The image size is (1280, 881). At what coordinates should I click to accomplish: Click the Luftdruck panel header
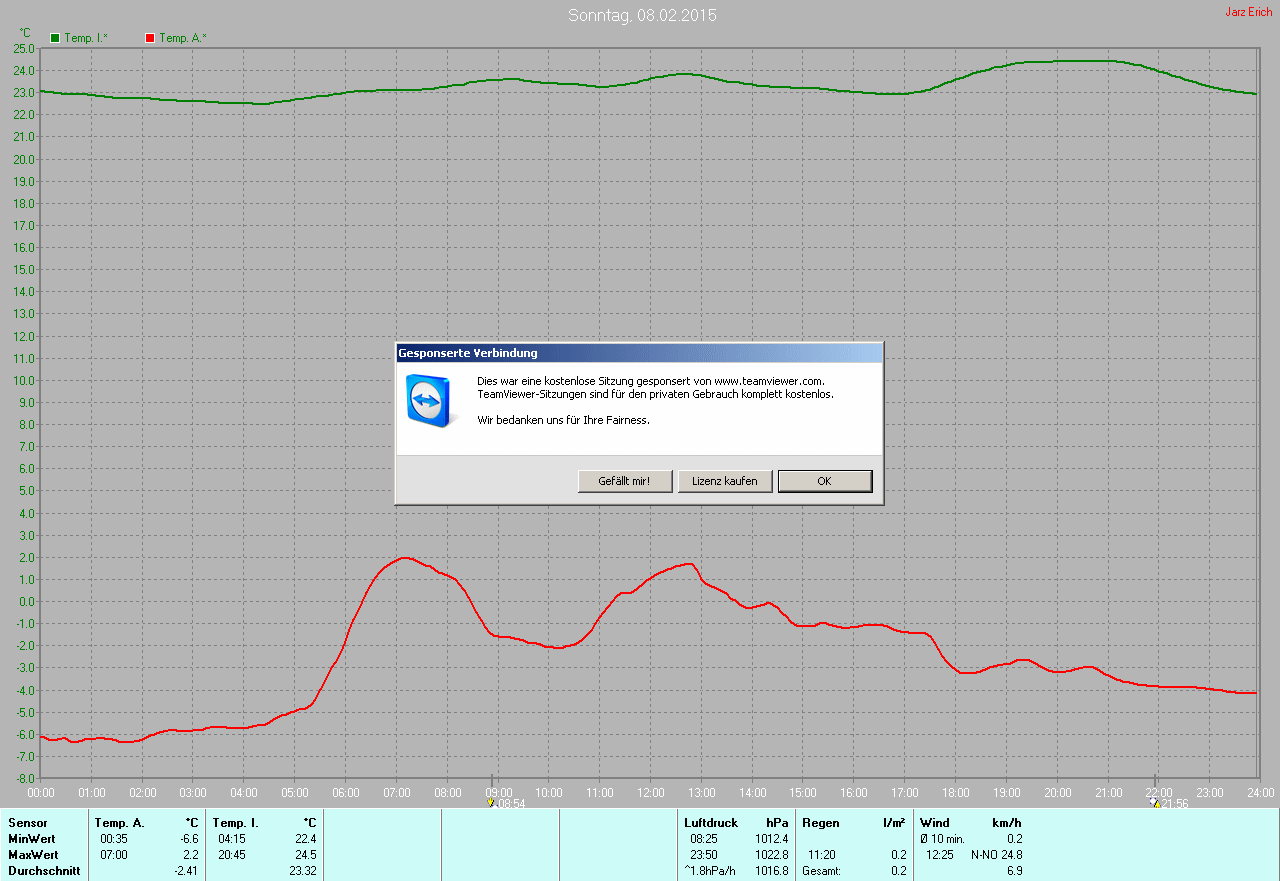pos(711,823)
